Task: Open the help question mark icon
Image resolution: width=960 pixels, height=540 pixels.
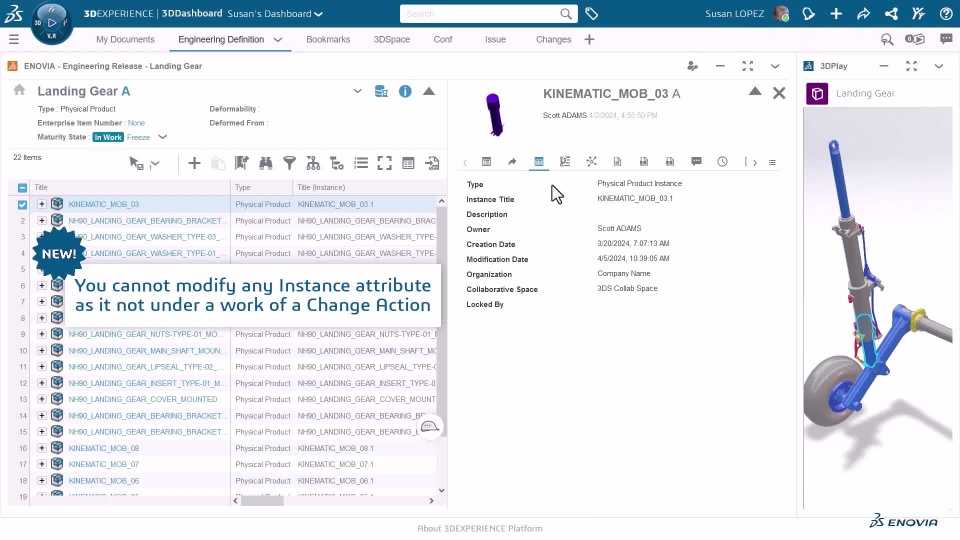Action: (946, 13)
